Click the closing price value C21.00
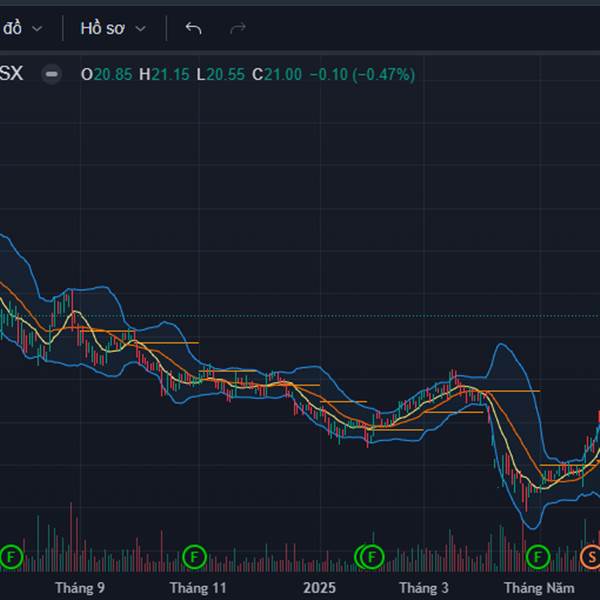The width and height of the screenshot is (600, 600). click(x=277, y=74)
